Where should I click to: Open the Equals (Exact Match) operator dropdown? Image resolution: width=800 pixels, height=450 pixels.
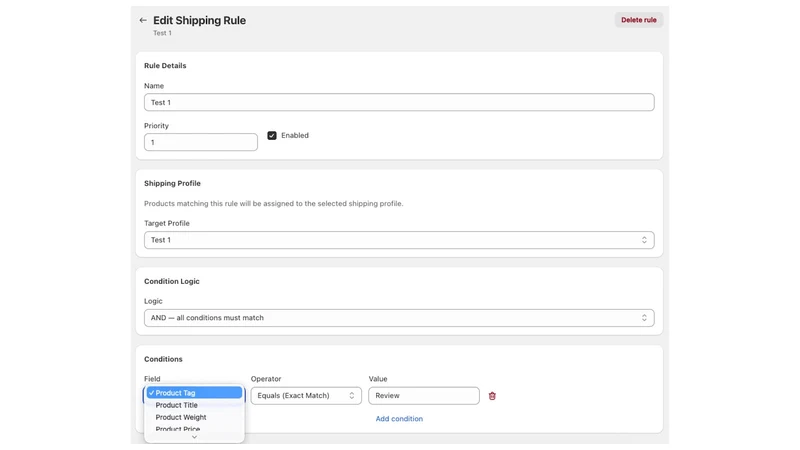pos(306,396)
